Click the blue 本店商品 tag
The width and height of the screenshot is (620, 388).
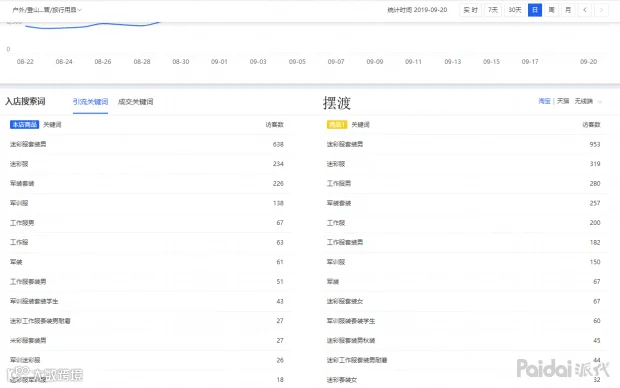[x=25, y=125]
